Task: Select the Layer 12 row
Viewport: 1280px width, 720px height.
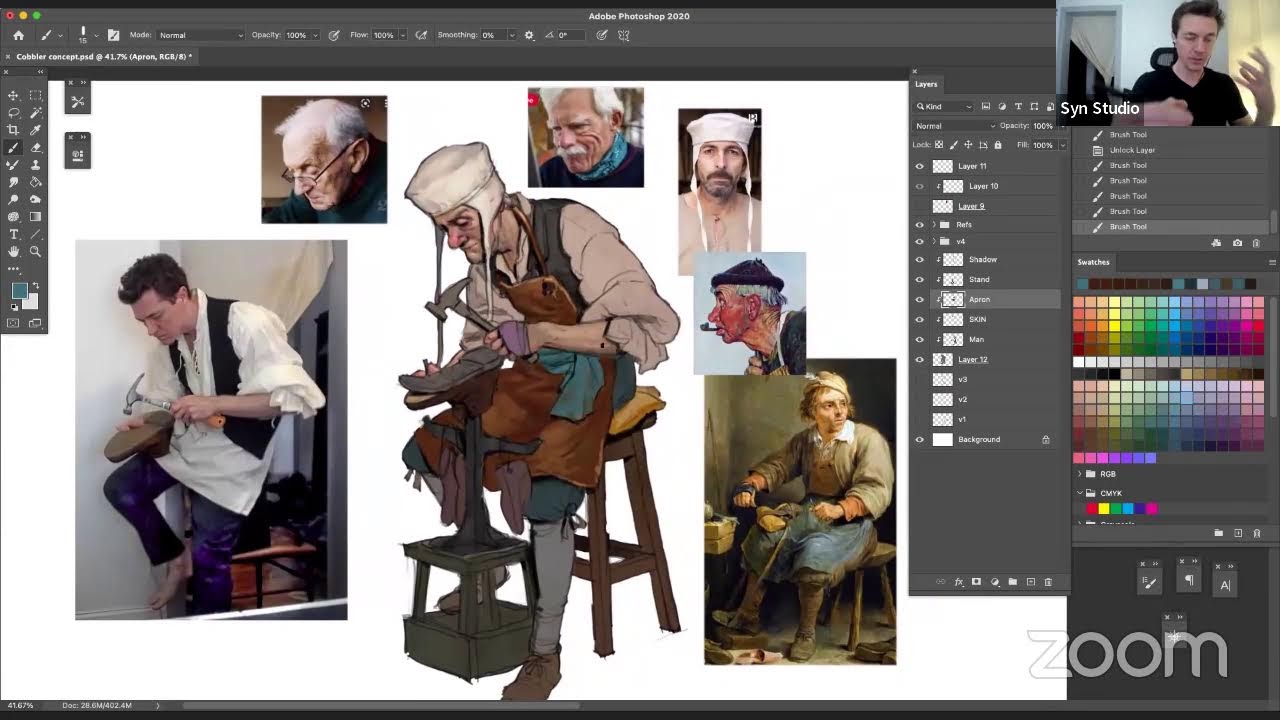Action: (x=985, y=359)
